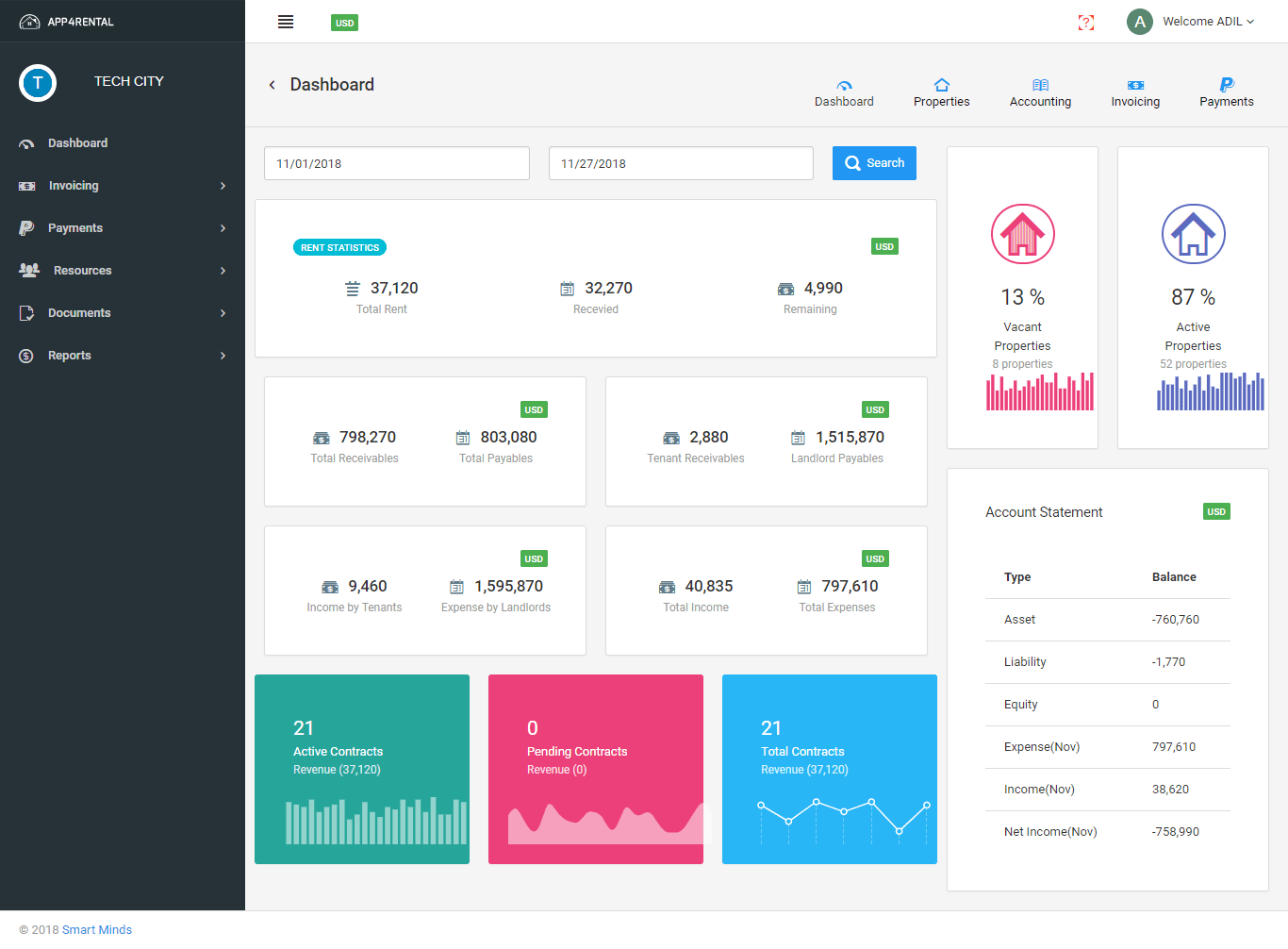Viewport: 1288px width, 949px height.
Task: Click the Remaining money icon
Action: [x=785, y=289]
